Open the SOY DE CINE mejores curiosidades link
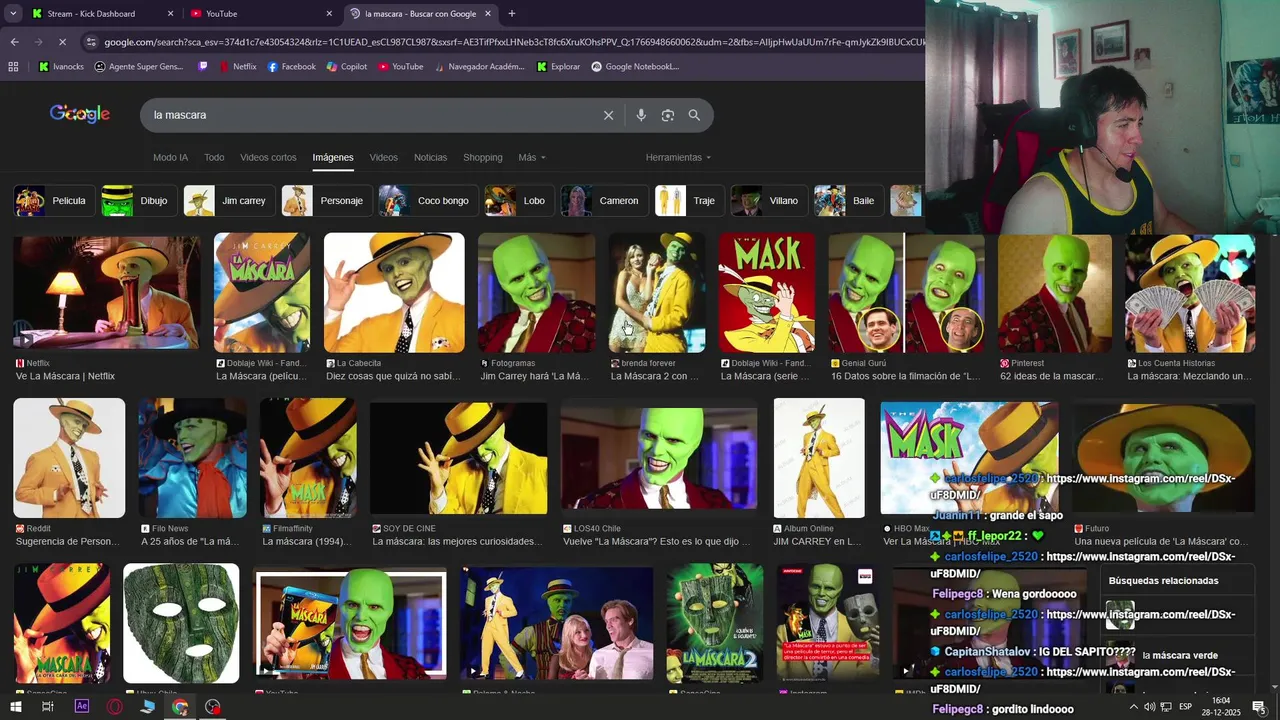The height and width of the screenshot is (720, 1280). click(x=457, y=535)
